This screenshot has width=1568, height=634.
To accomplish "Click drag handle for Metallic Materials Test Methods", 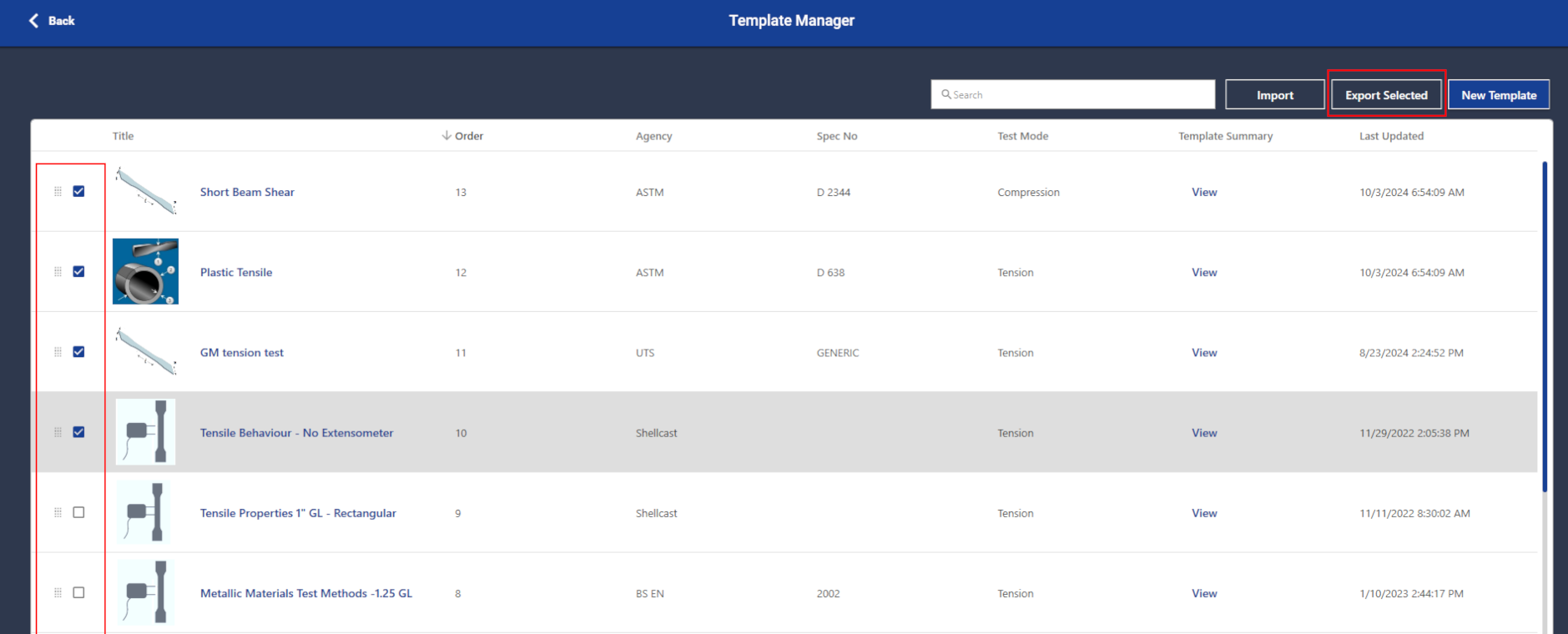I will click(x=58, y=592).
